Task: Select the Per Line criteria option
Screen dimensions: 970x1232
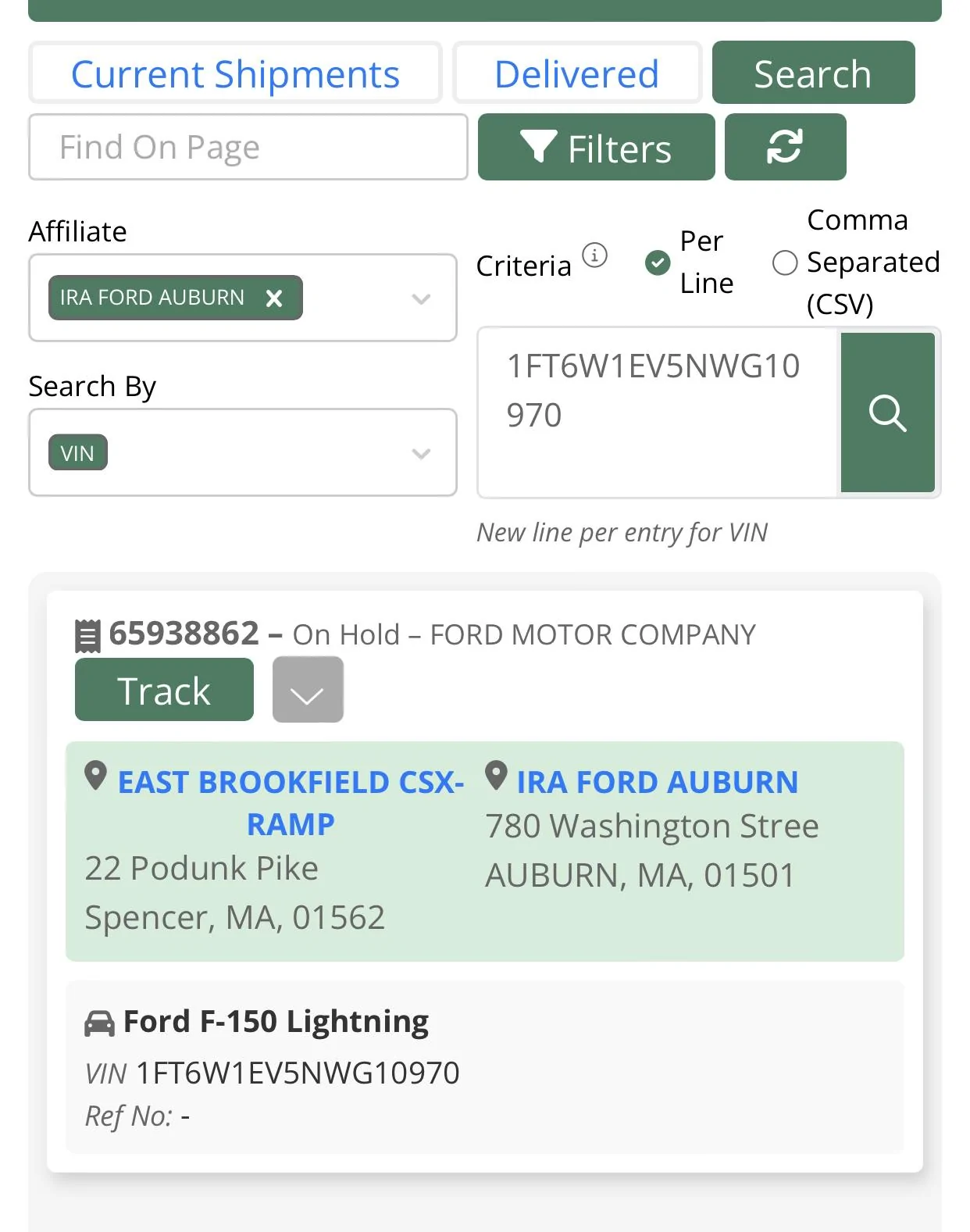Action: click(658, 262)
